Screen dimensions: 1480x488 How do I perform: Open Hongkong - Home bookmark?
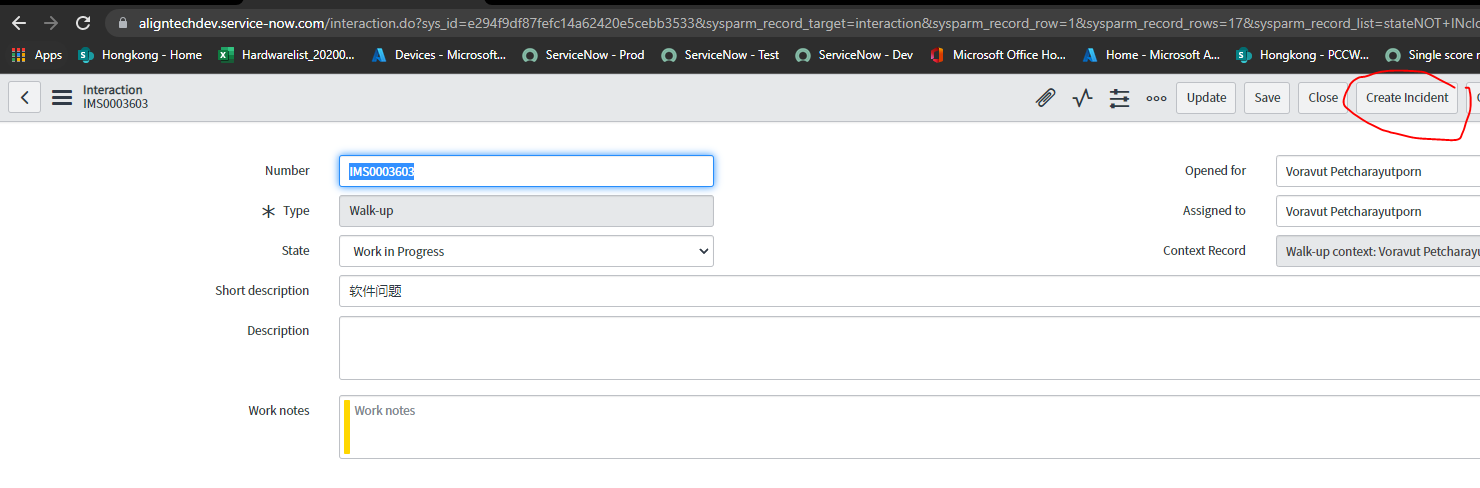140,55
